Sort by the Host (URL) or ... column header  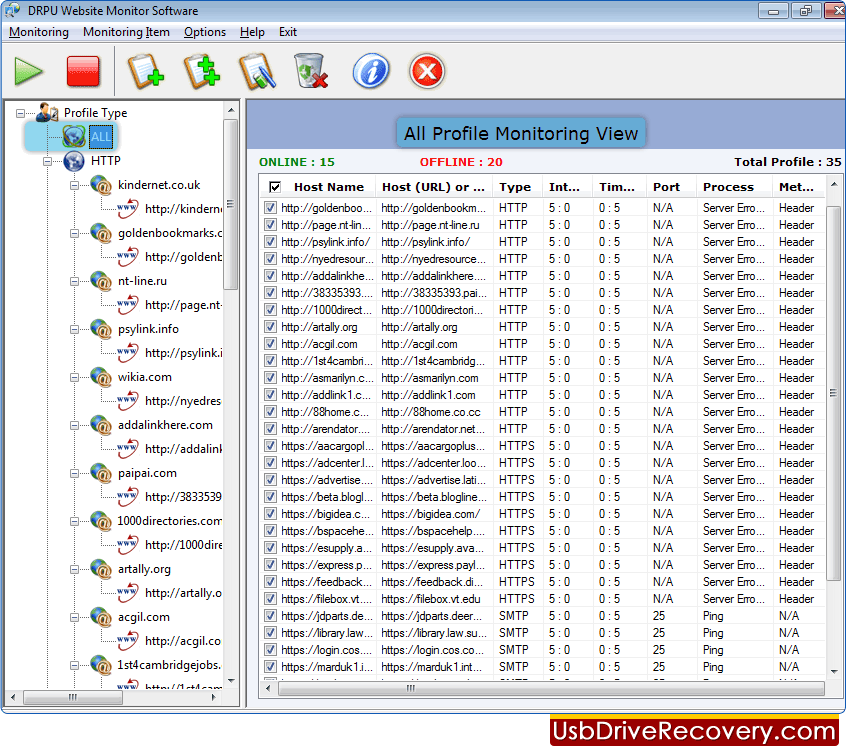pos(434,187)
